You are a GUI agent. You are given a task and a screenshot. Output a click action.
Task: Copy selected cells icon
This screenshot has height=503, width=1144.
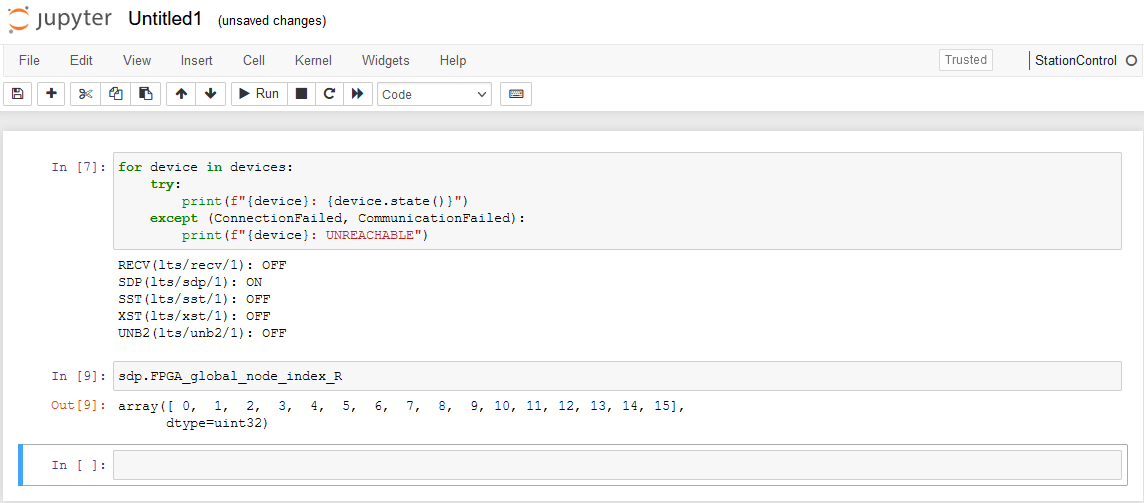tap(115, 94)
